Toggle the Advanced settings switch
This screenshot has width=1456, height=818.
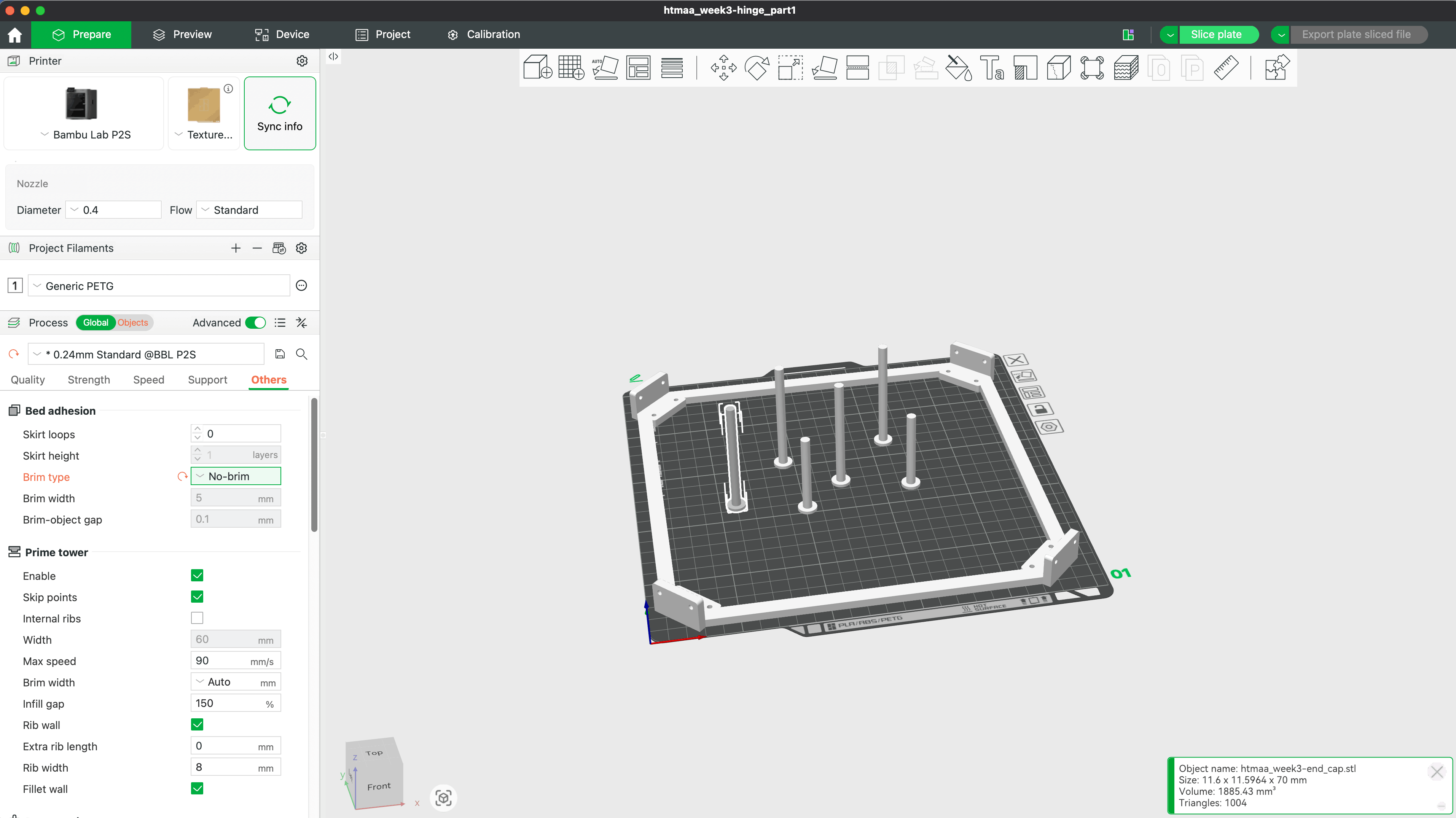point(255,323)
